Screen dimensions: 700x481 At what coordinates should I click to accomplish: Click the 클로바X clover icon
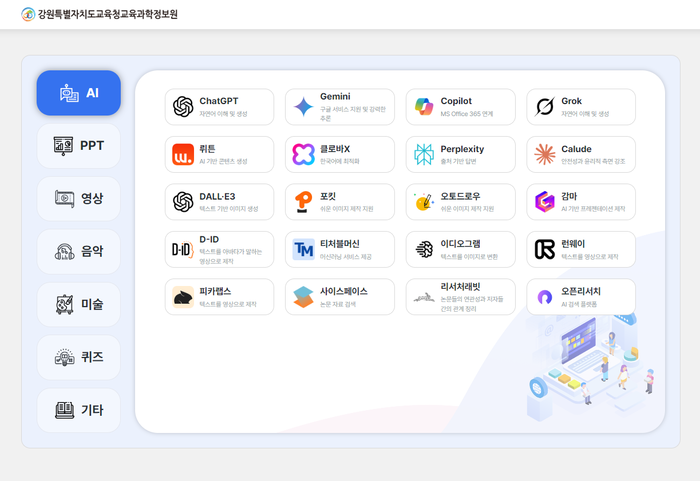[x=304, y=155]
